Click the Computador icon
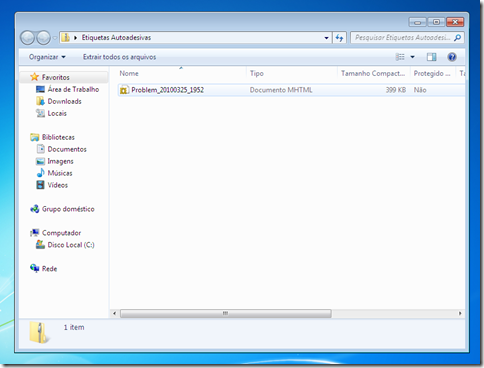Viewport: 484px width, 368px height. click(x=35, y=233)
